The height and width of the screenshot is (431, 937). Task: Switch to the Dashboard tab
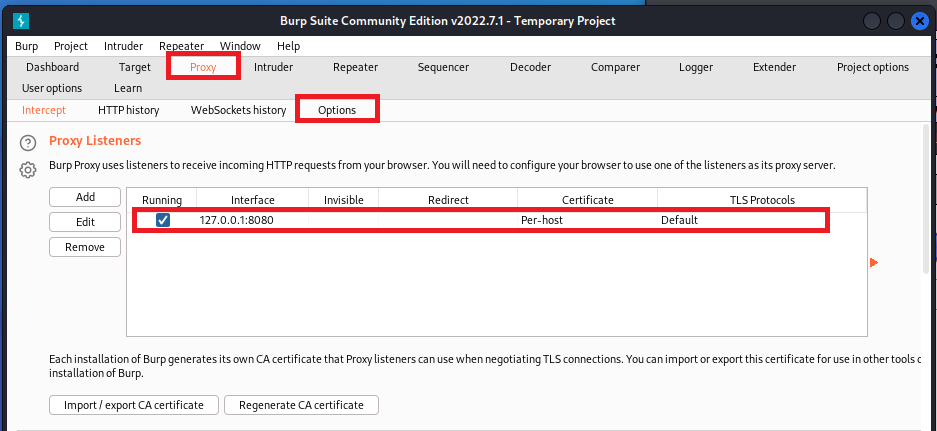[53, 67]
